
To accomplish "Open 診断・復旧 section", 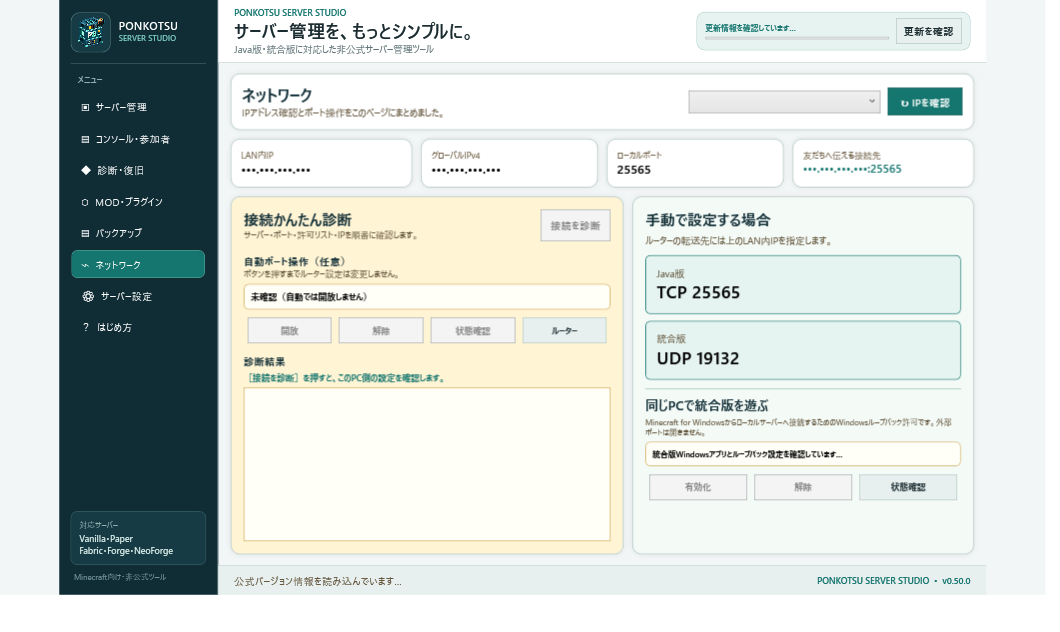I will coord(138,170).
